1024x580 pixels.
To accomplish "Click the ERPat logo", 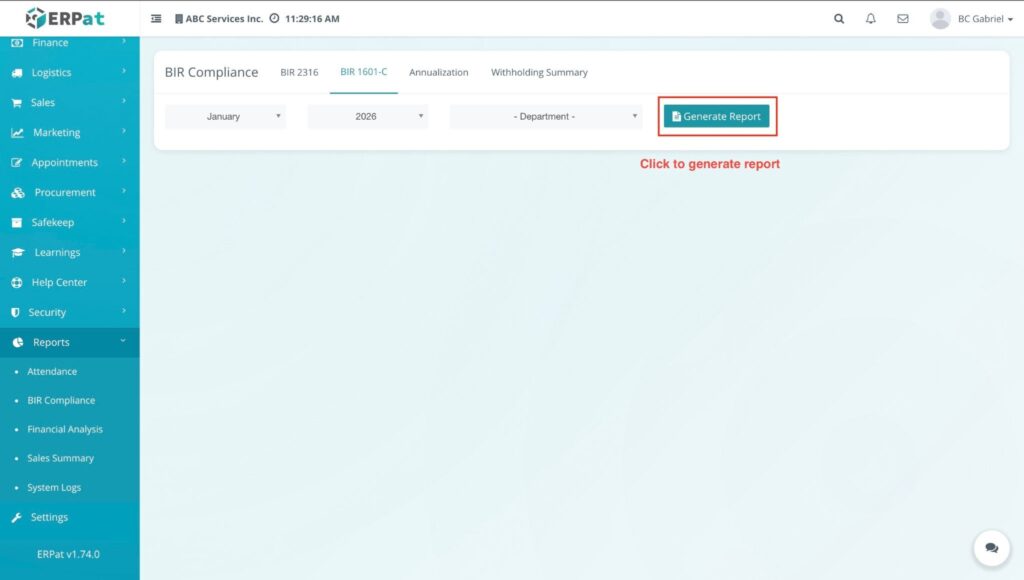I will [x=65, y=18].
